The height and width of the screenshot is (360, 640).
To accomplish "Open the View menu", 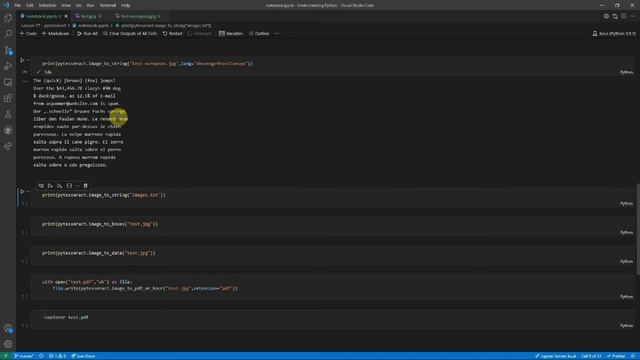I will pyautogui.click(x=66, y=5).
